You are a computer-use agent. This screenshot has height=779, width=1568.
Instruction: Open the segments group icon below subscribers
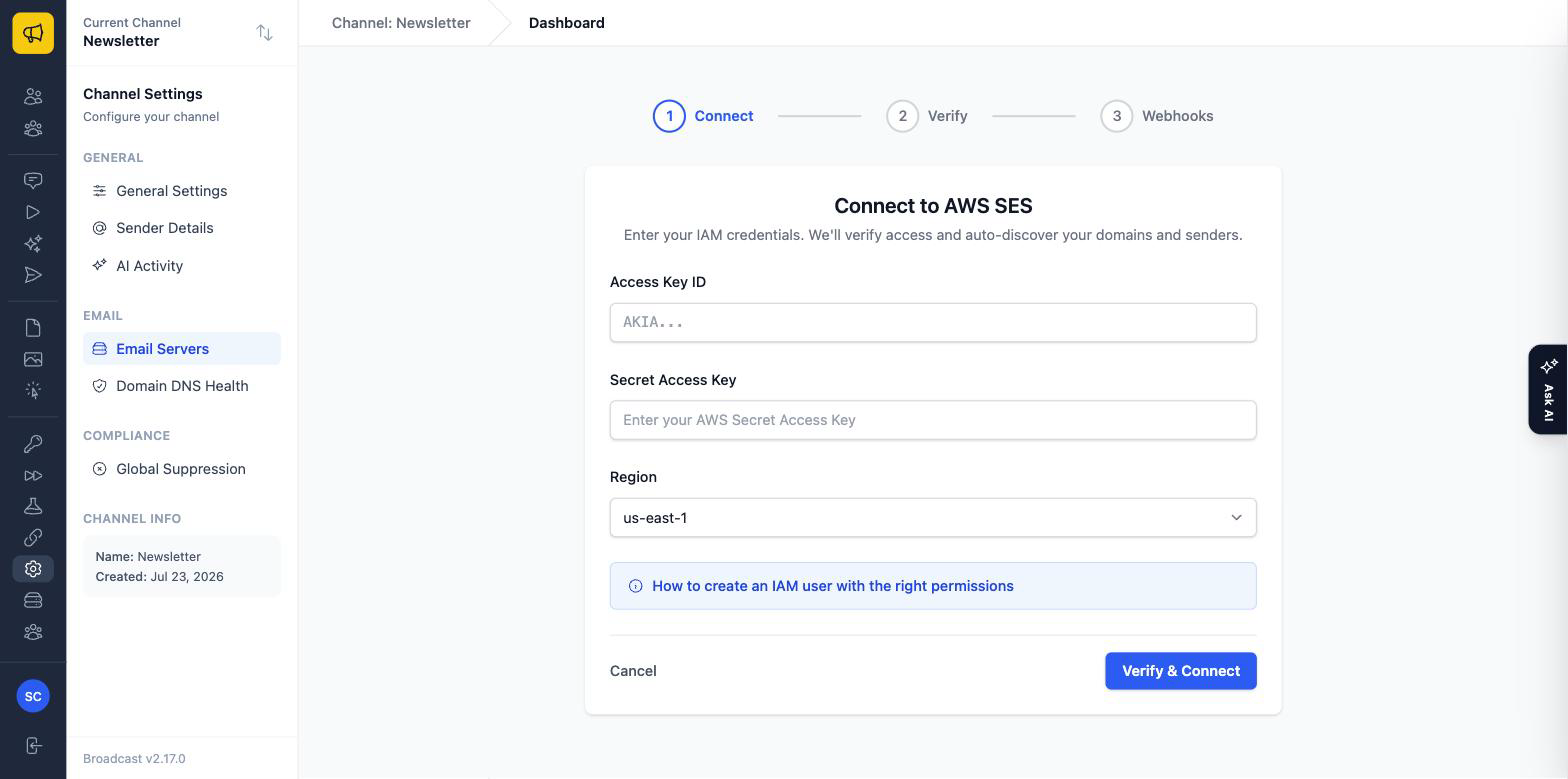click(33, 128)
